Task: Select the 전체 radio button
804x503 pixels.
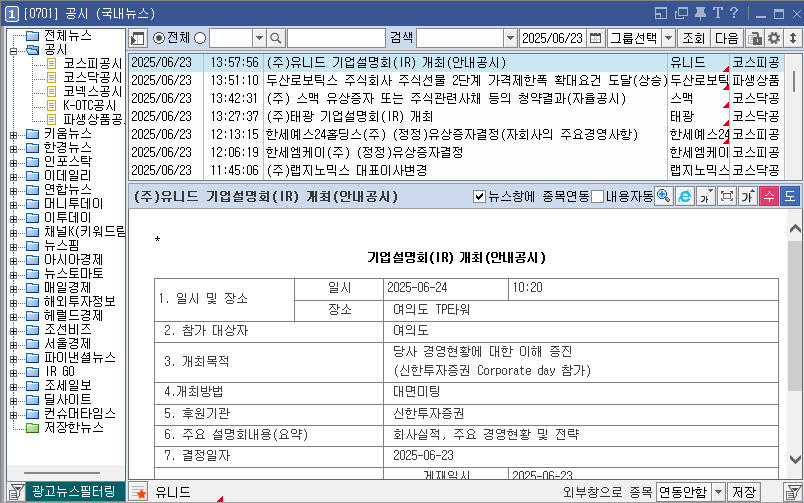Action: click(159, 38)
